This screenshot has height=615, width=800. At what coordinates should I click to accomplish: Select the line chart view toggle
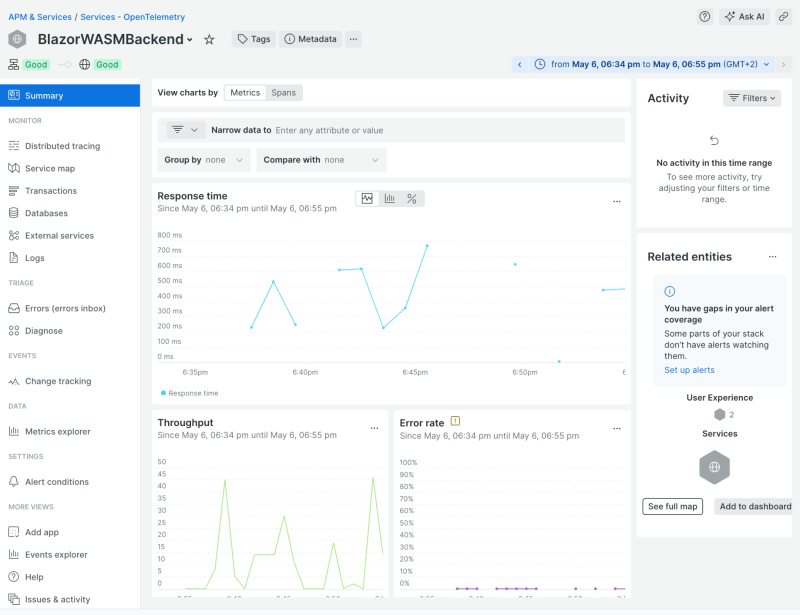click(366, 198)
